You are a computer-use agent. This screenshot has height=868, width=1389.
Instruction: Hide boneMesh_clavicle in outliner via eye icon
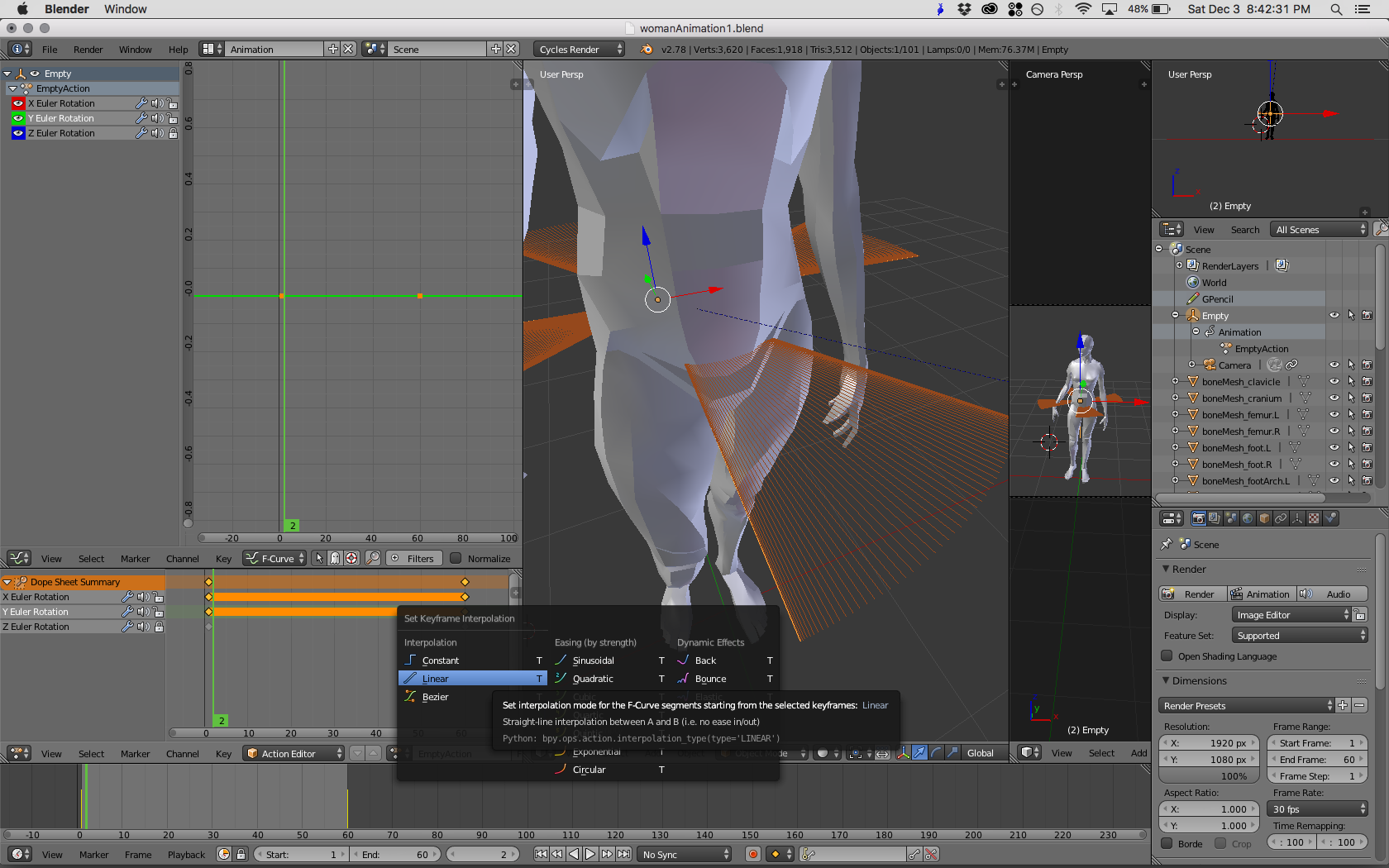coord(1334,381)
